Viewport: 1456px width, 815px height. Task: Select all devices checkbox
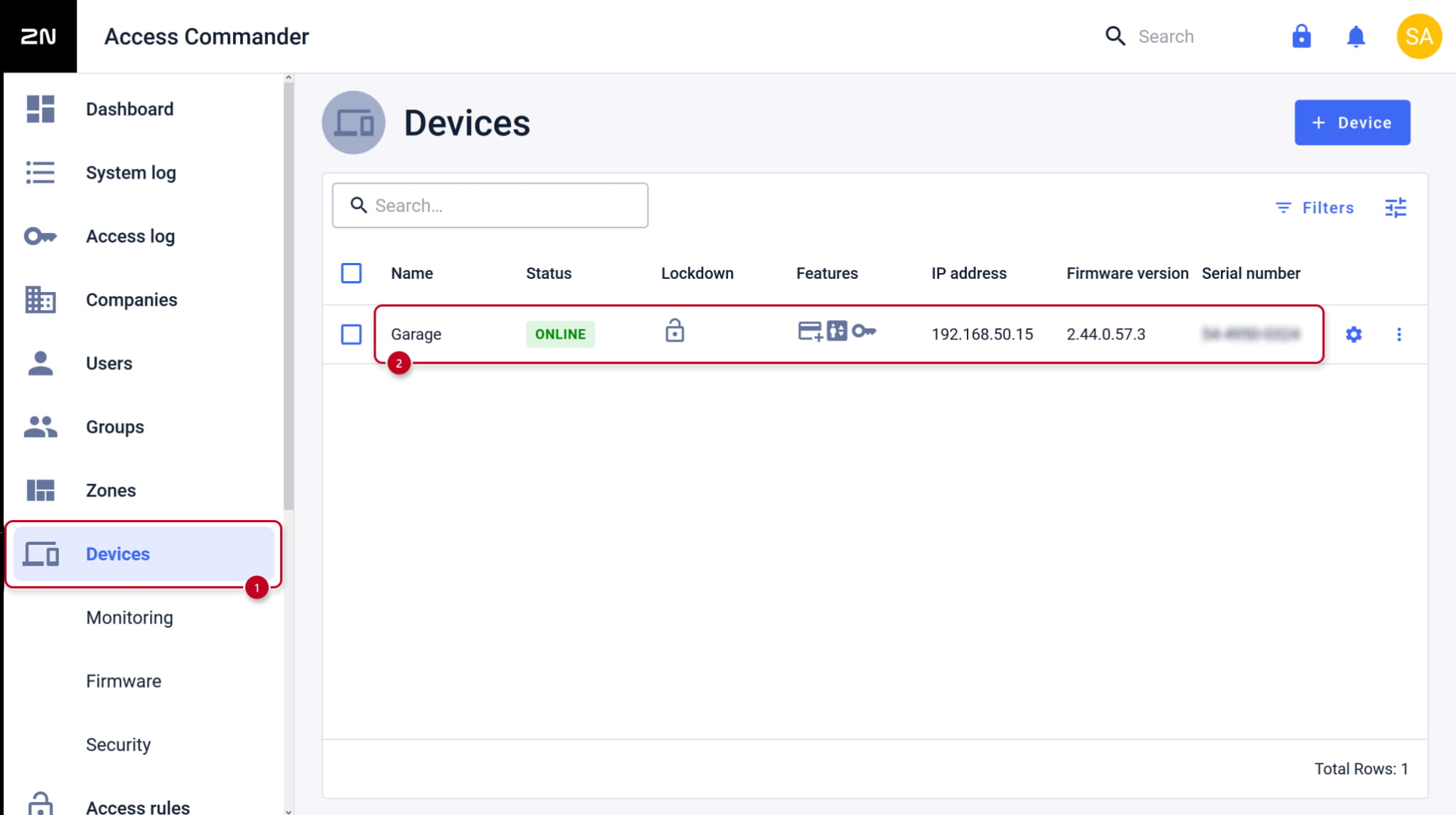(352, 273)
